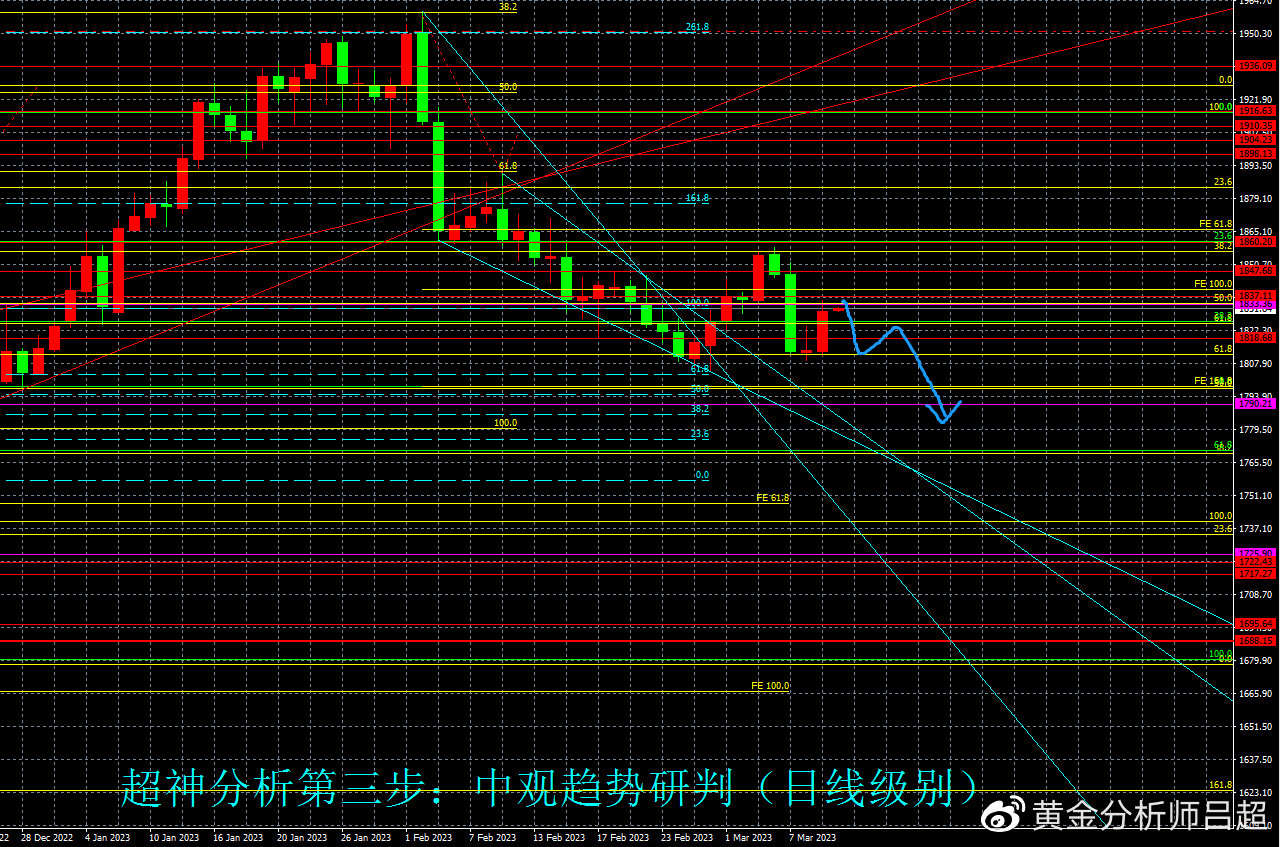Click the red 1818.68 price level label
Image resolution: width=1280 pixels, height=847 pixels.
coord(1255,338)
